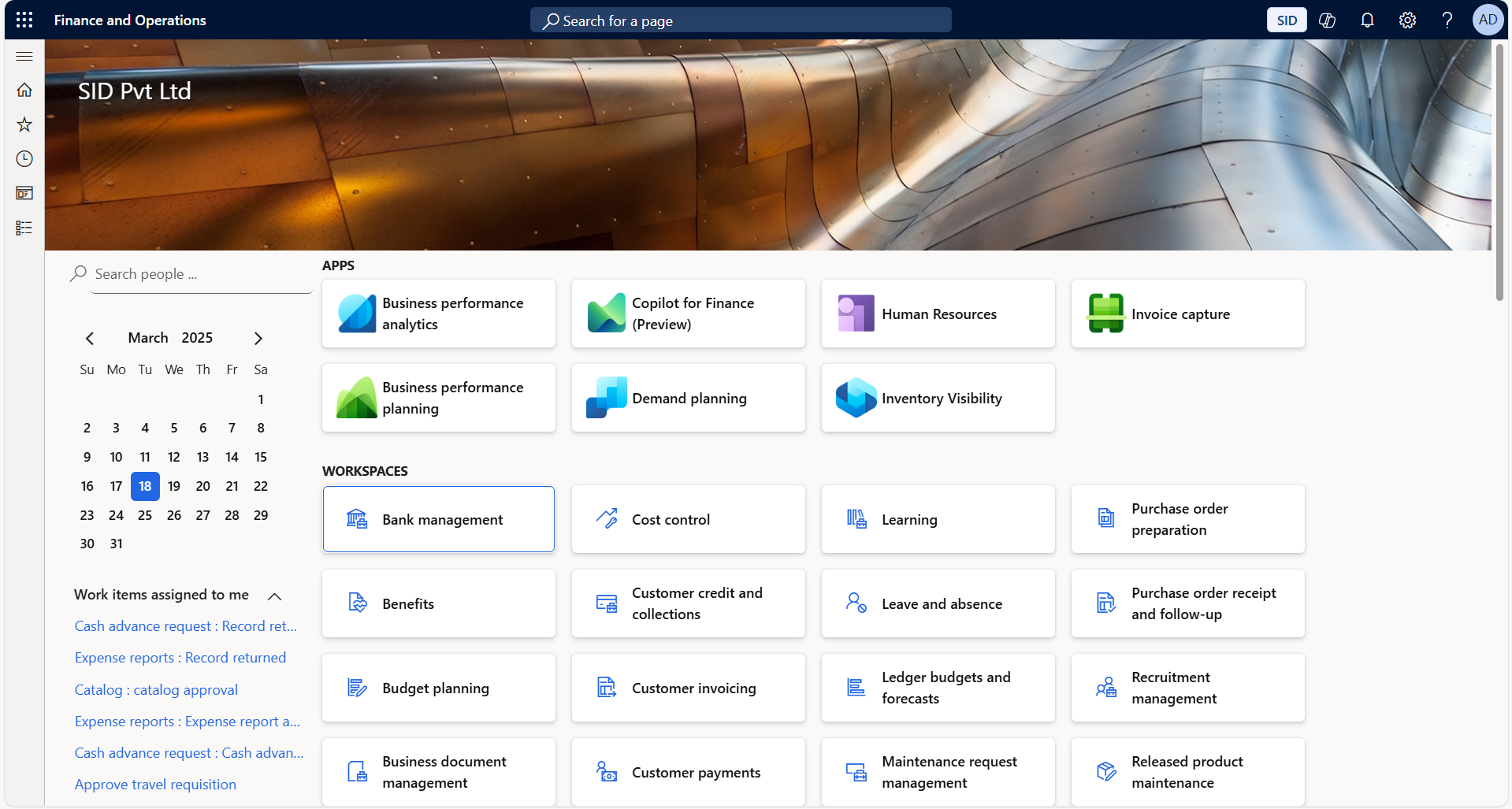Open favorites via the star sidebar icon
1512x809 pixels.
[24, 124]
